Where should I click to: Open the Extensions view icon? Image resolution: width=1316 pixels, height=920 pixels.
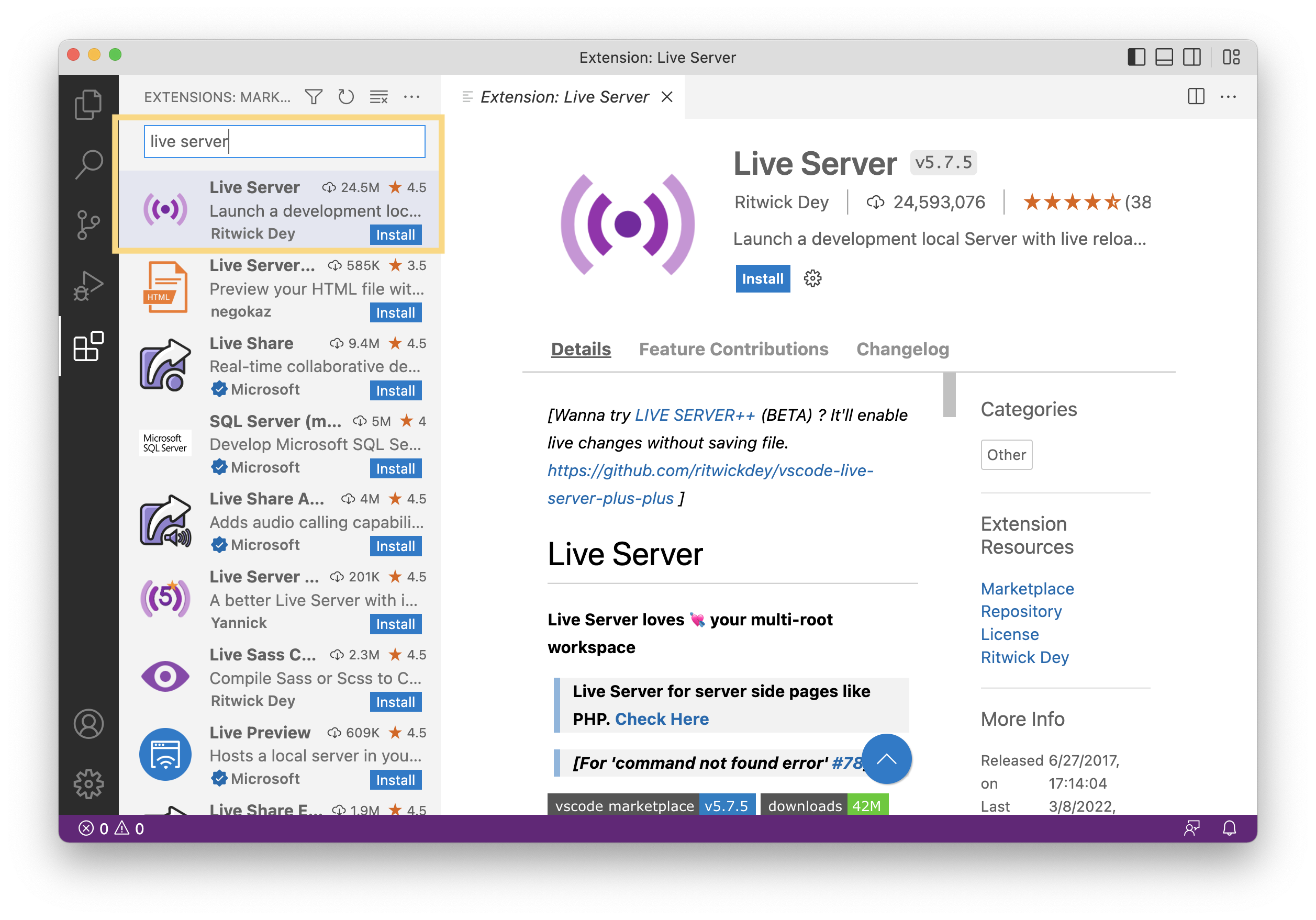click(x=88, y=346)
